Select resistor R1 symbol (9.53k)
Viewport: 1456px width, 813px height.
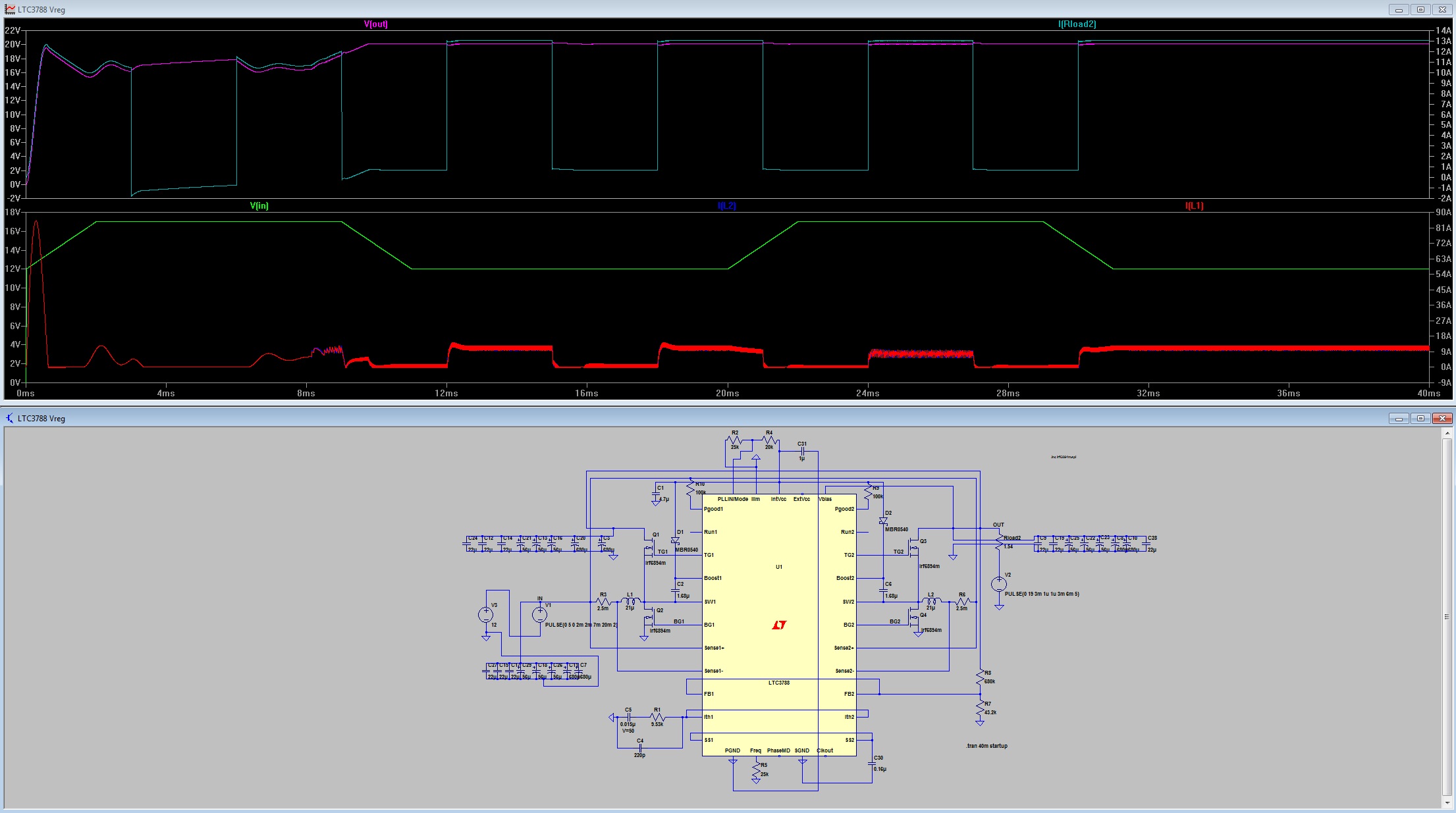(x=657, y=718)
